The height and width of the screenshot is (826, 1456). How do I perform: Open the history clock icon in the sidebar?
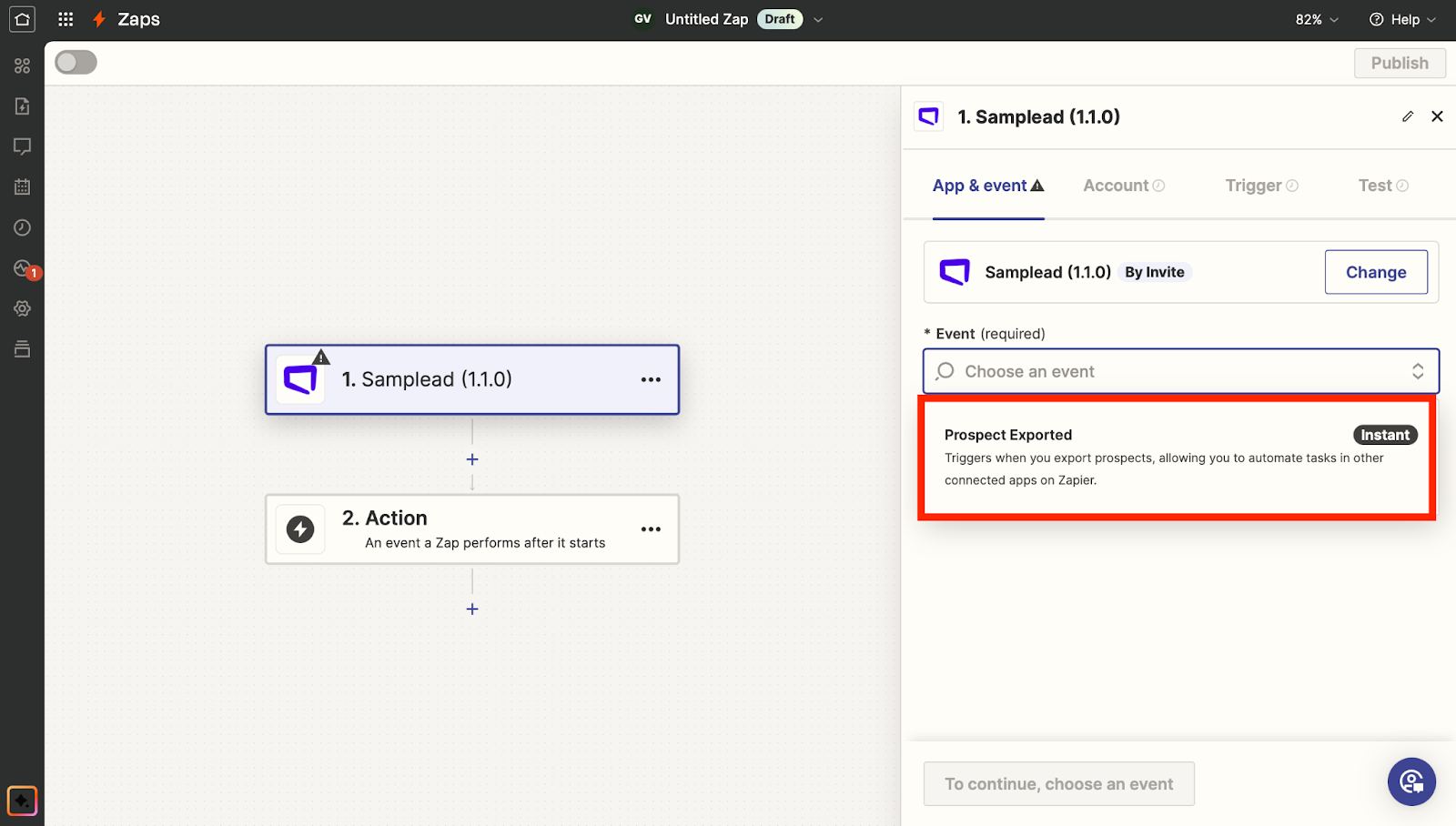22,227
